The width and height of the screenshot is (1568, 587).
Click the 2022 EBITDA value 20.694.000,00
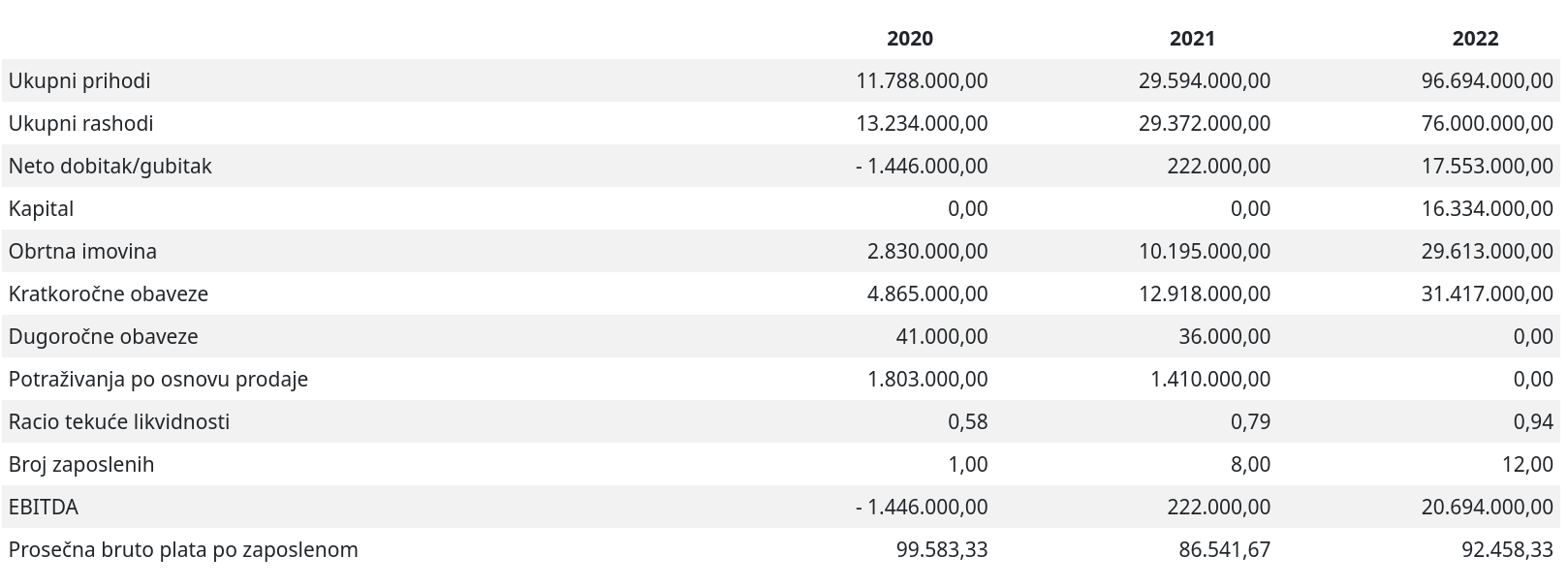tap(1487, 508)
